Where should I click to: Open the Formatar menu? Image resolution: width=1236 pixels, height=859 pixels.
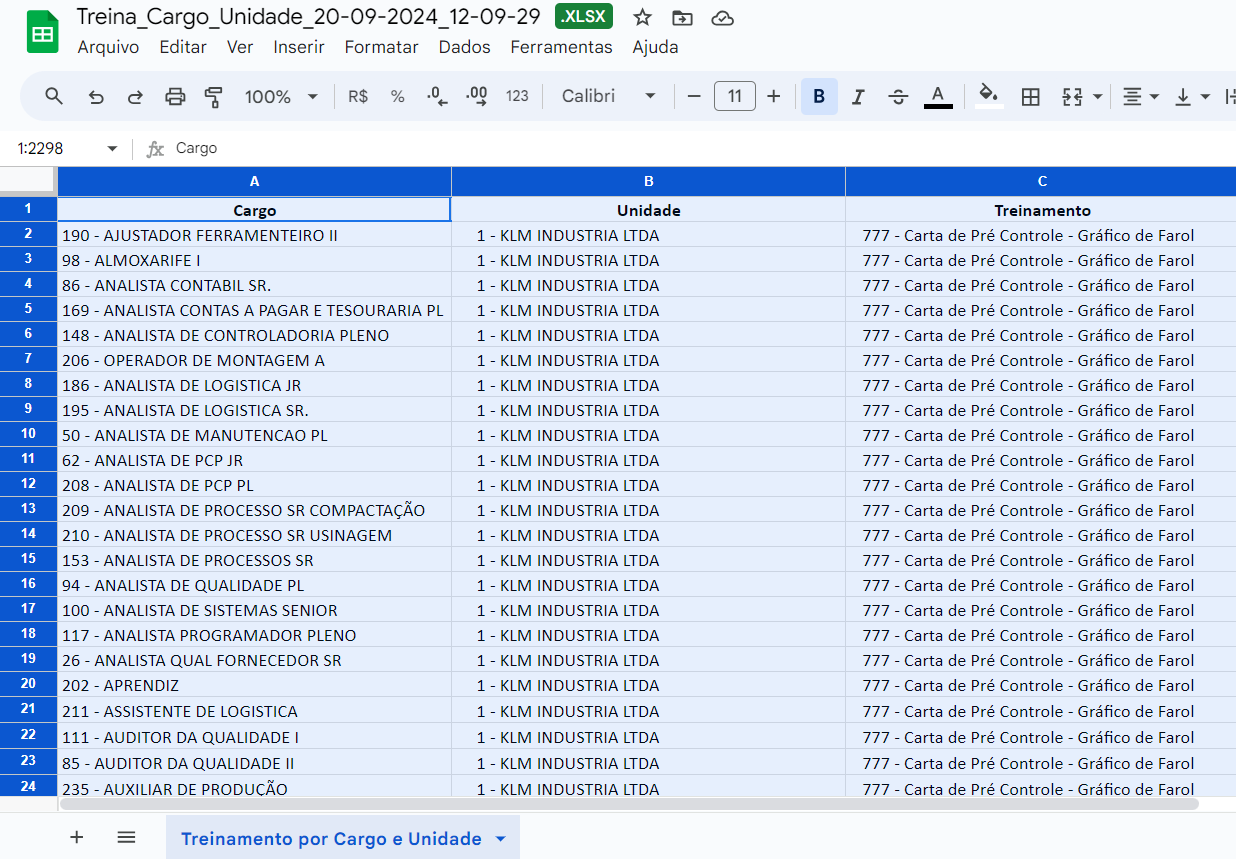point(381,47)
